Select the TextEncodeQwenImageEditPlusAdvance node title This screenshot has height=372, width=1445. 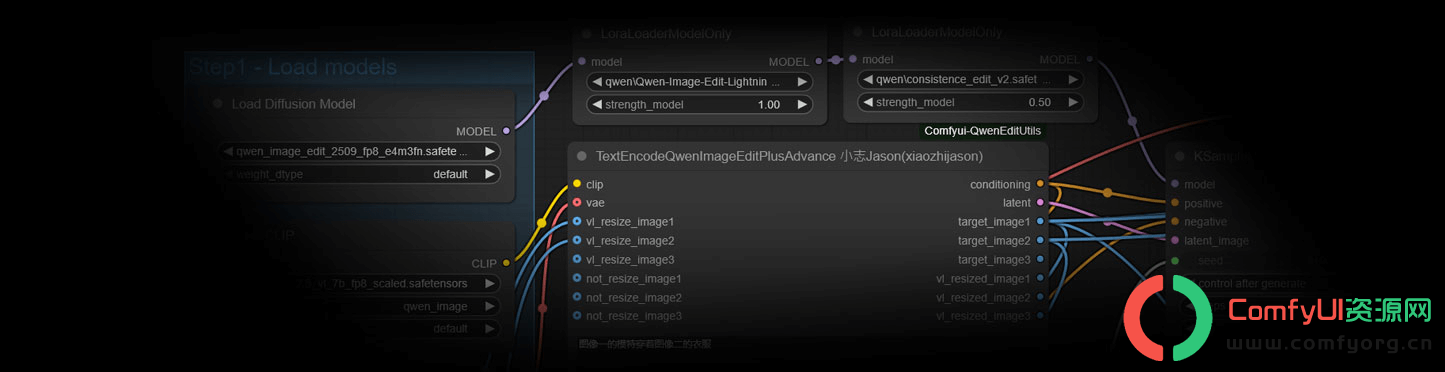pyautogui.click(x=789, y=156)
